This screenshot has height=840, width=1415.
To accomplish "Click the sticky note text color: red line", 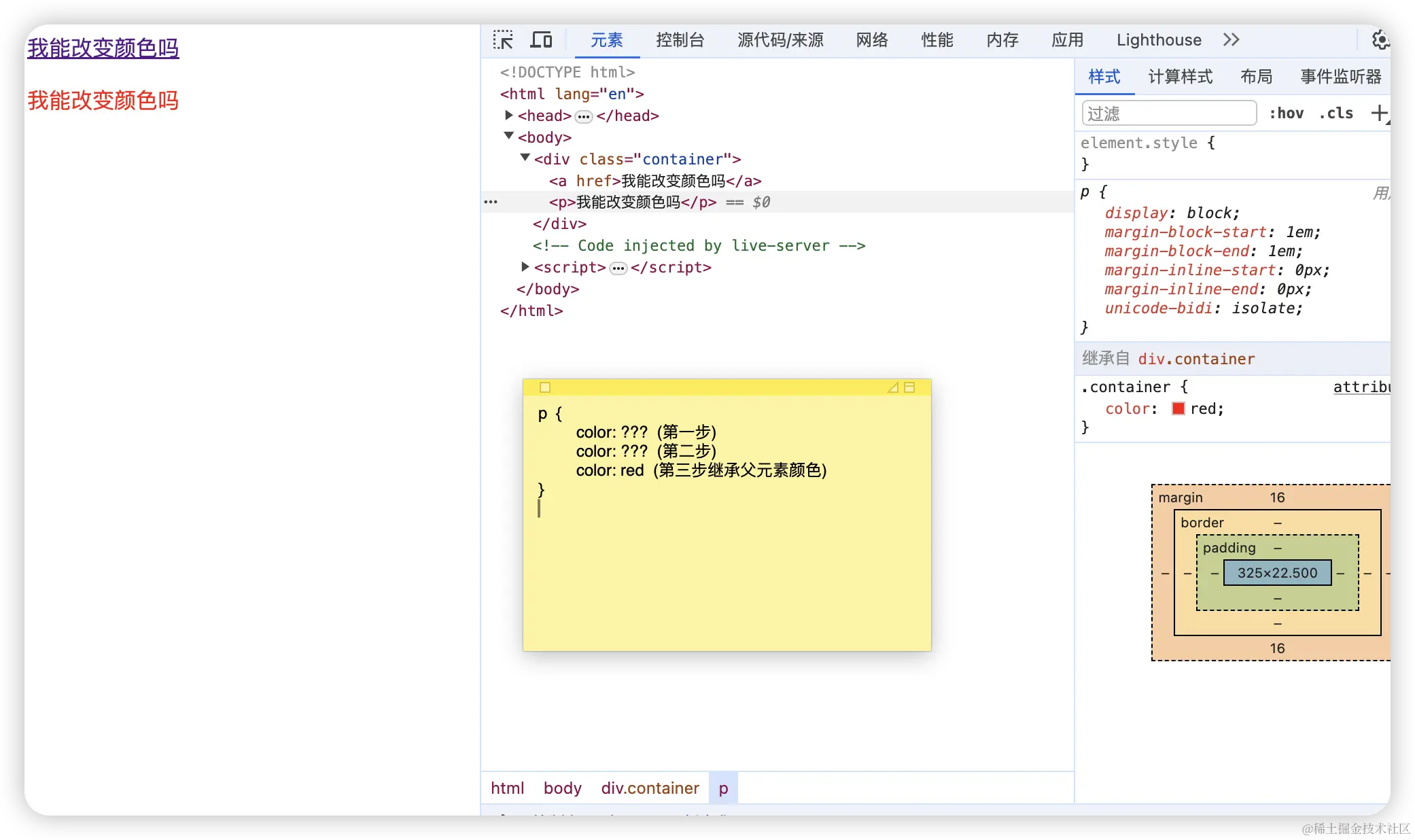I will click(701, 470).
